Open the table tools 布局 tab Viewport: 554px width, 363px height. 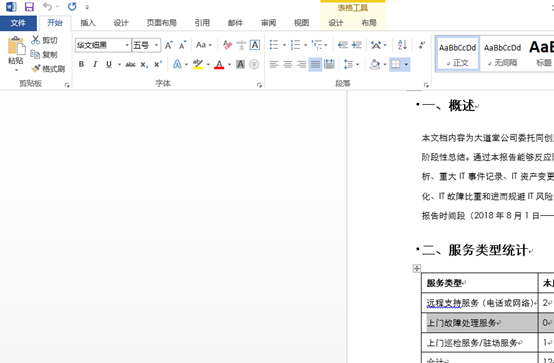click(369, 23)
